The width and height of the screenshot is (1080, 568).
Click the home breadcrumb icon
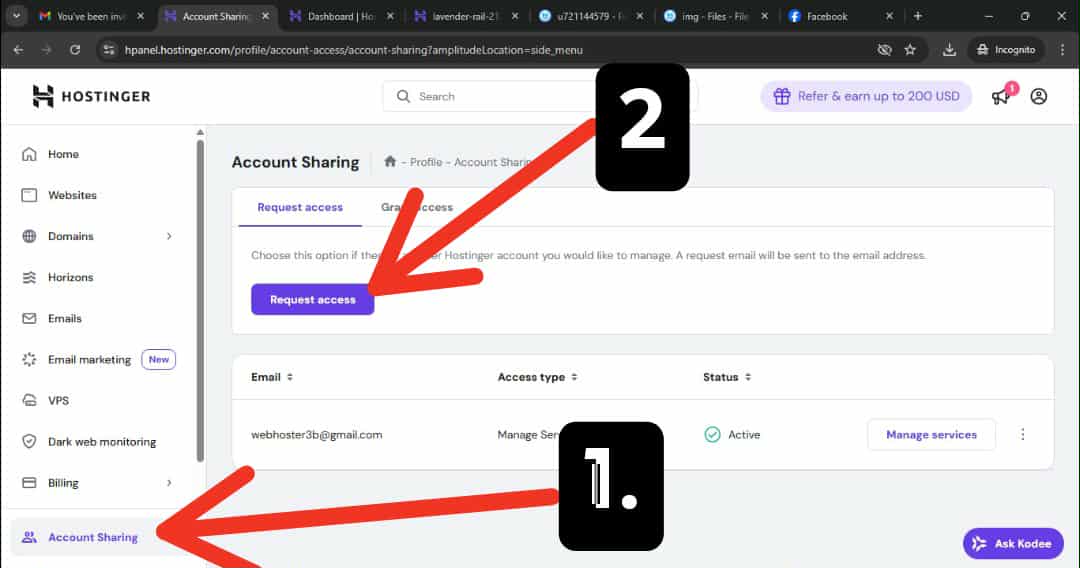390,162
